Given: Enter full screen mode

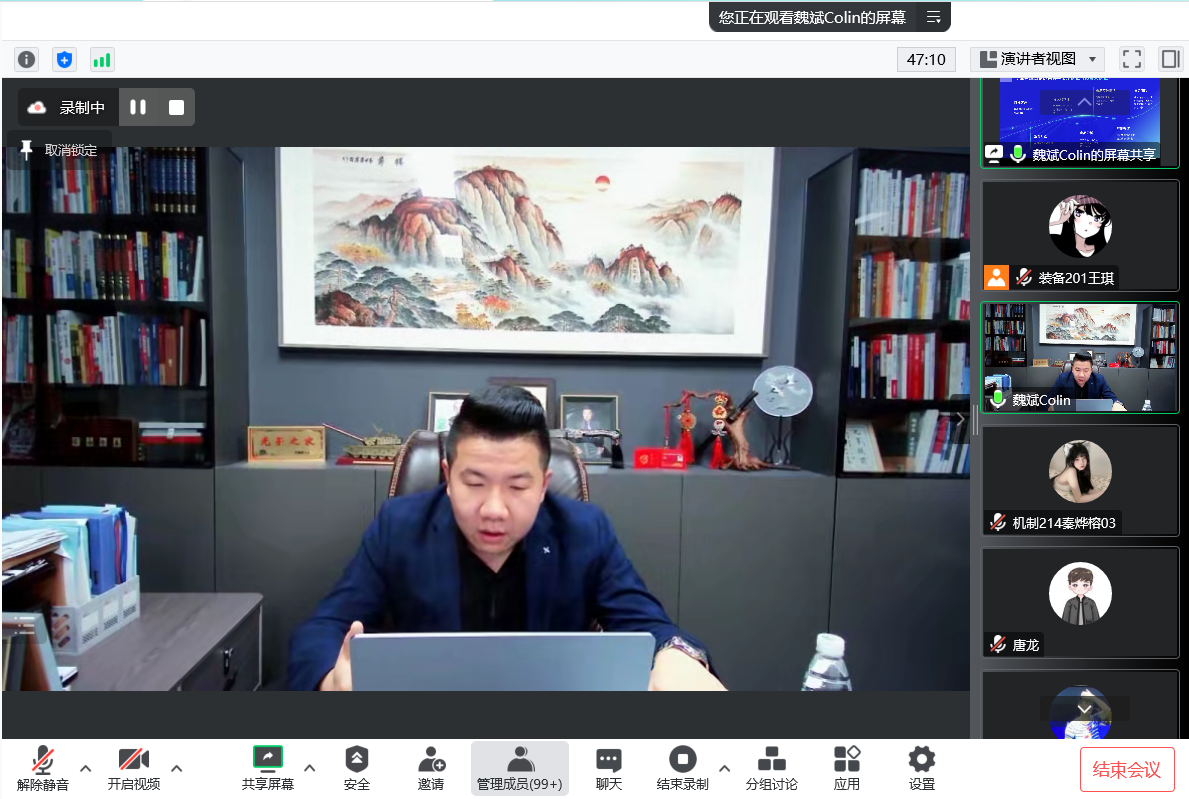Looking at the screenshot, I should pyautogui.click(x=1131, y=59).
